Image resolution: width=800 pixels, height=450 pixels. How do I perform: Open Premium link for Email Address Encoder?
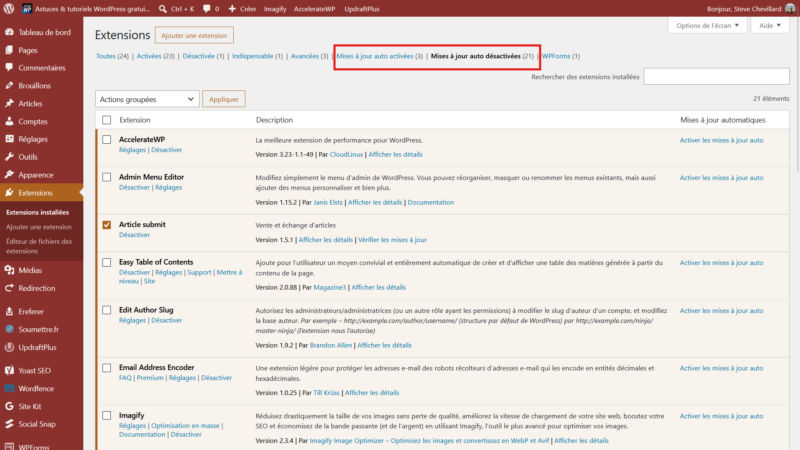coord(150,378)
